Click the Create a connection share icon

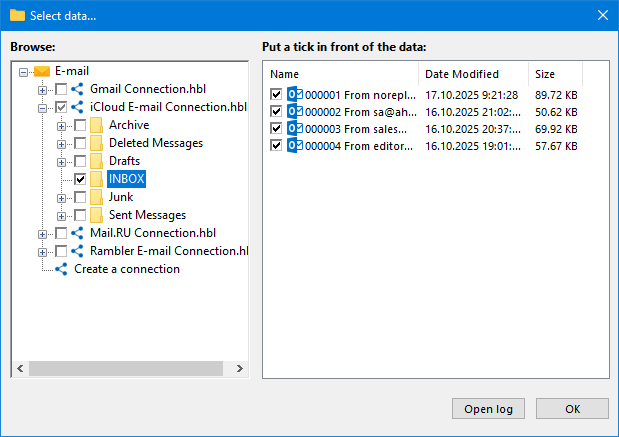point(61,269)
